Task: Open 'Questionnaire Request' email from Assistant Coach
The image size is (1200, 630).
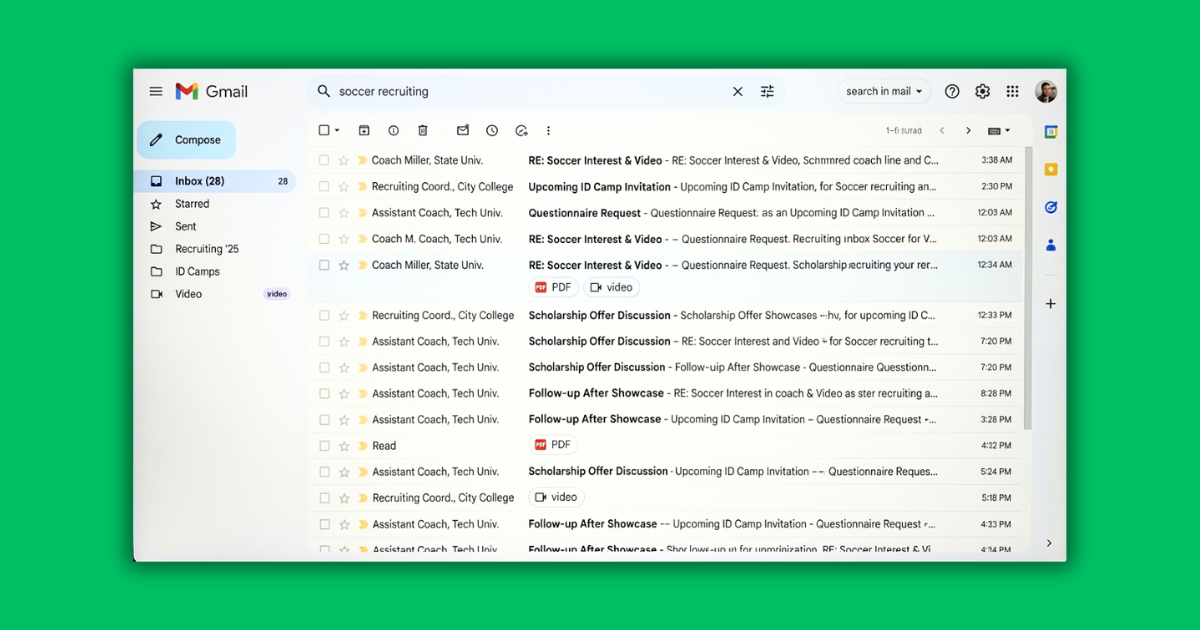Action: pyautogui.click(x=664, y=212)
